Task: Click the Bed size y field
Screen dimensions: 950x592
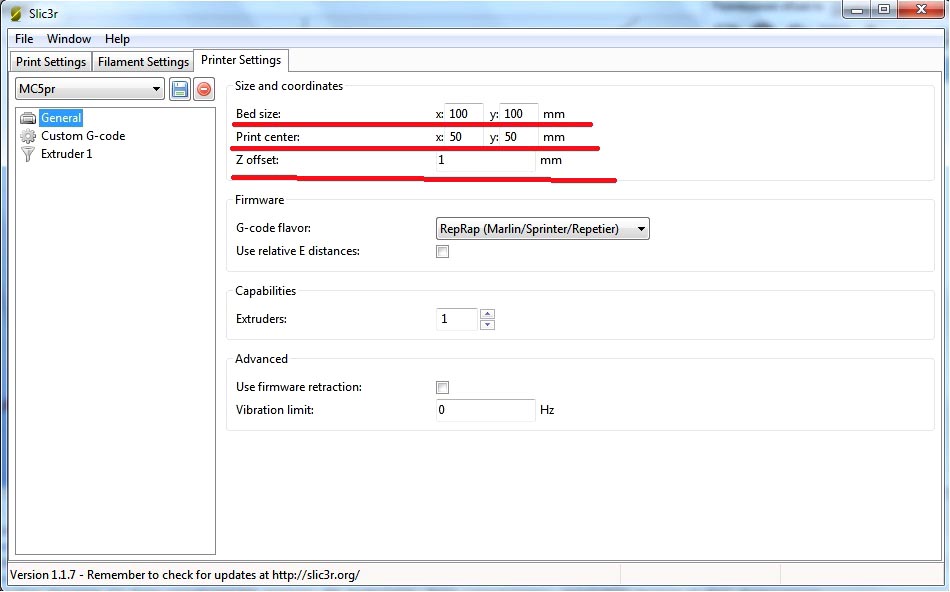Action: pyautogui.click(x=519, y=114)
